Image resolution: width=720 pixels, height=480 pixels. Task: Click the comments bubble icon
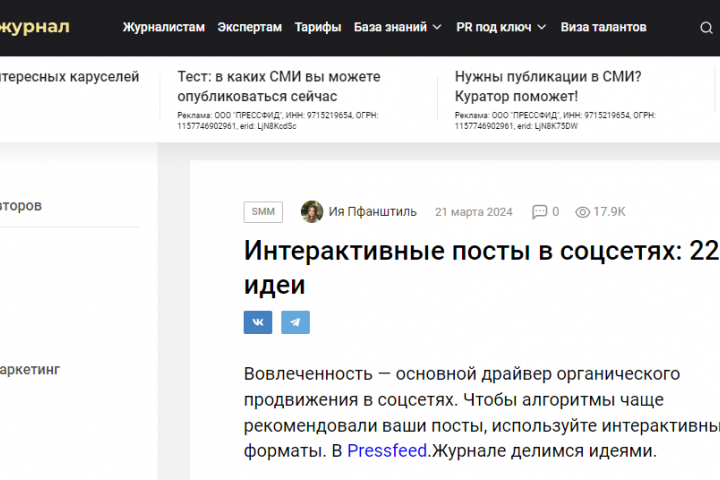[x=540, y=212]
